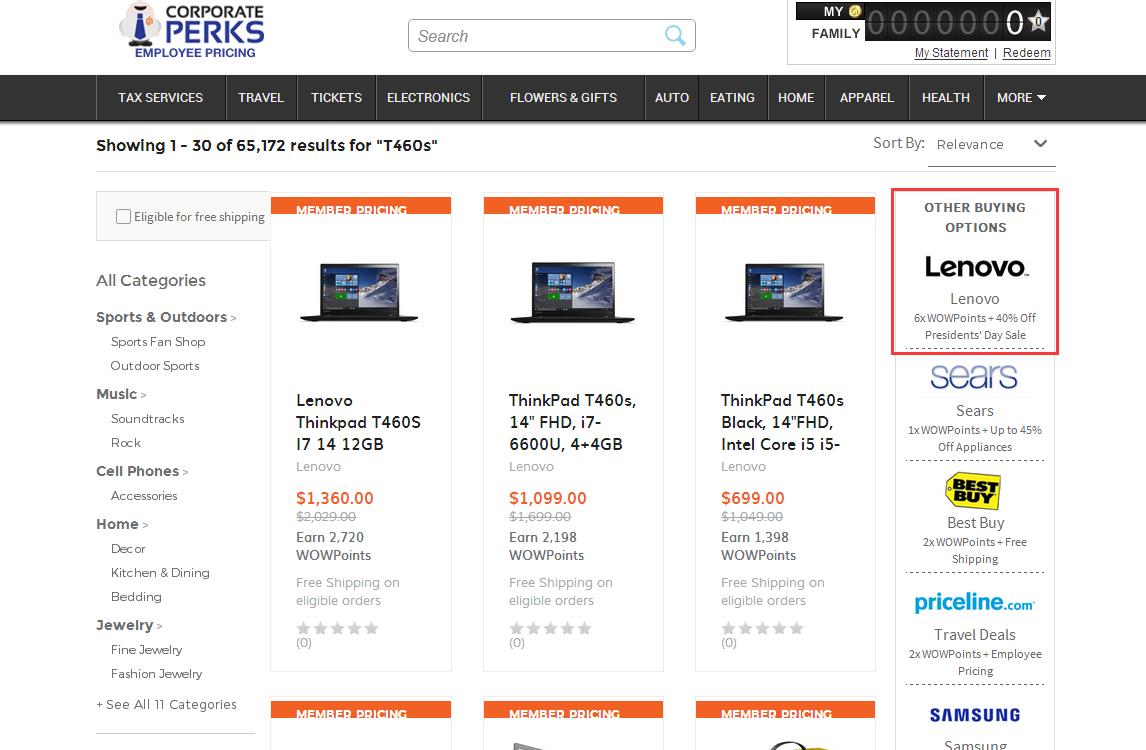Open TRAVEL menu
The height and width of the screenshot is (750, 1146).
(x=261, y=98)
